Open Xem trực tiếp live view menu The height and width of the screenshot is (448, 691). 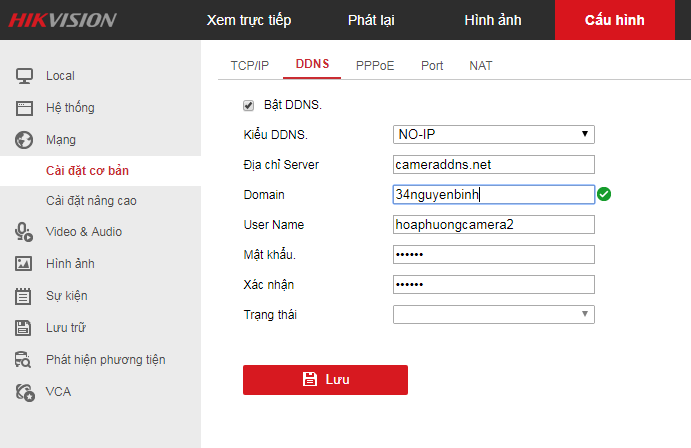coord(249,20)
